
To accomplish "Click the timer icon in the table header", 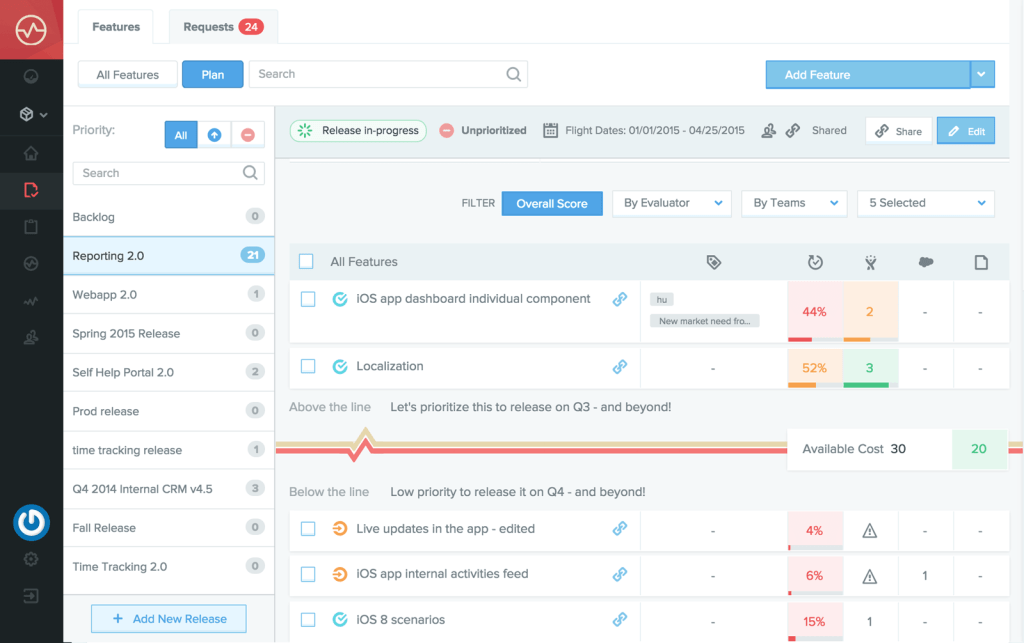I will point(816,261).
